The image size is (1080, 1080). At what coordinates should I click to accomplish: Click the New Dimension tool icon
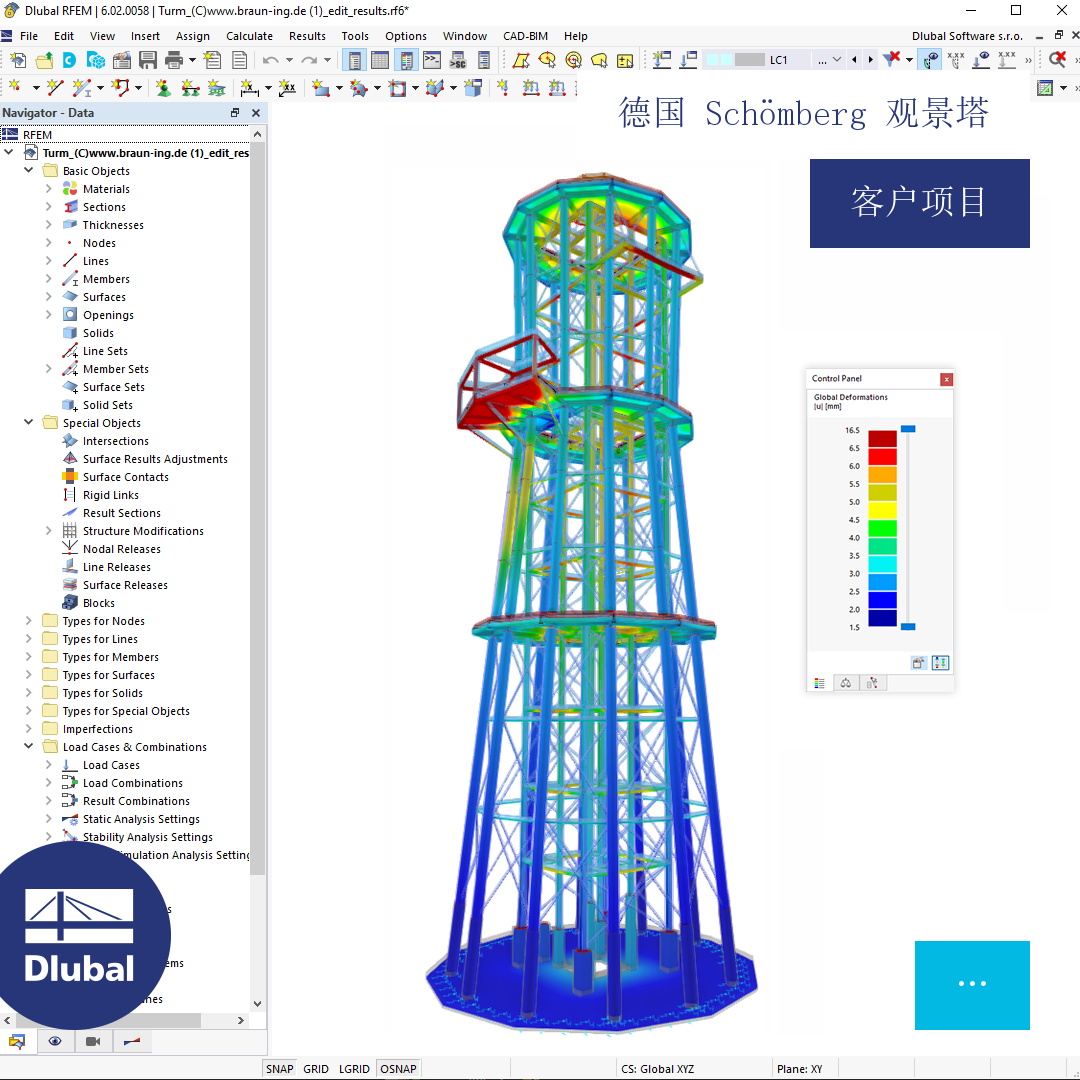click(x=249, y=87)
